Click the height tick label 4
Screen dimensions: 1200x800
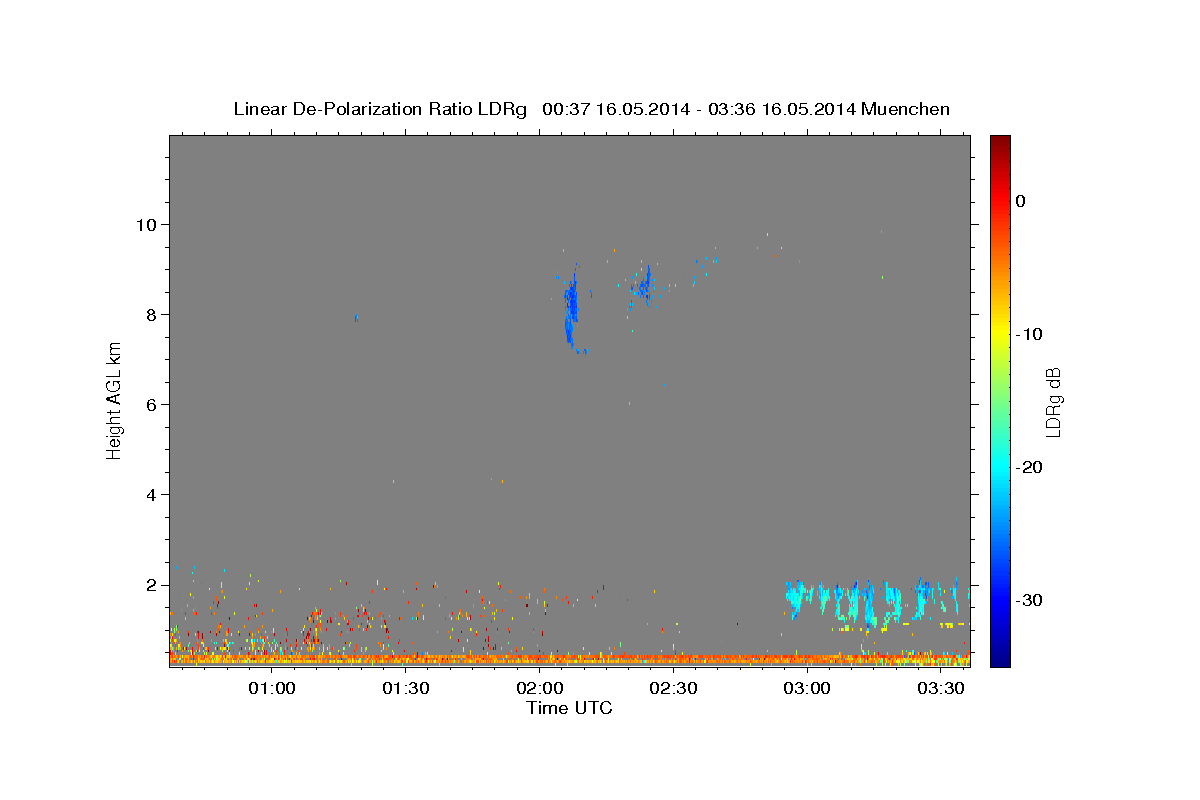click(x=152, y=494)
